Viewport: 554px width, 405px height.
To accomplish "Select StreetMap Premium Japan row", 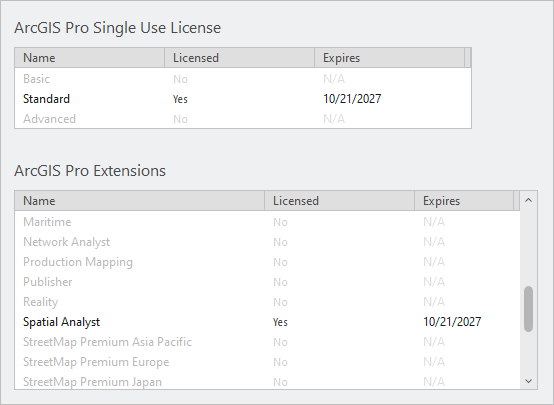I will point(267,382).
